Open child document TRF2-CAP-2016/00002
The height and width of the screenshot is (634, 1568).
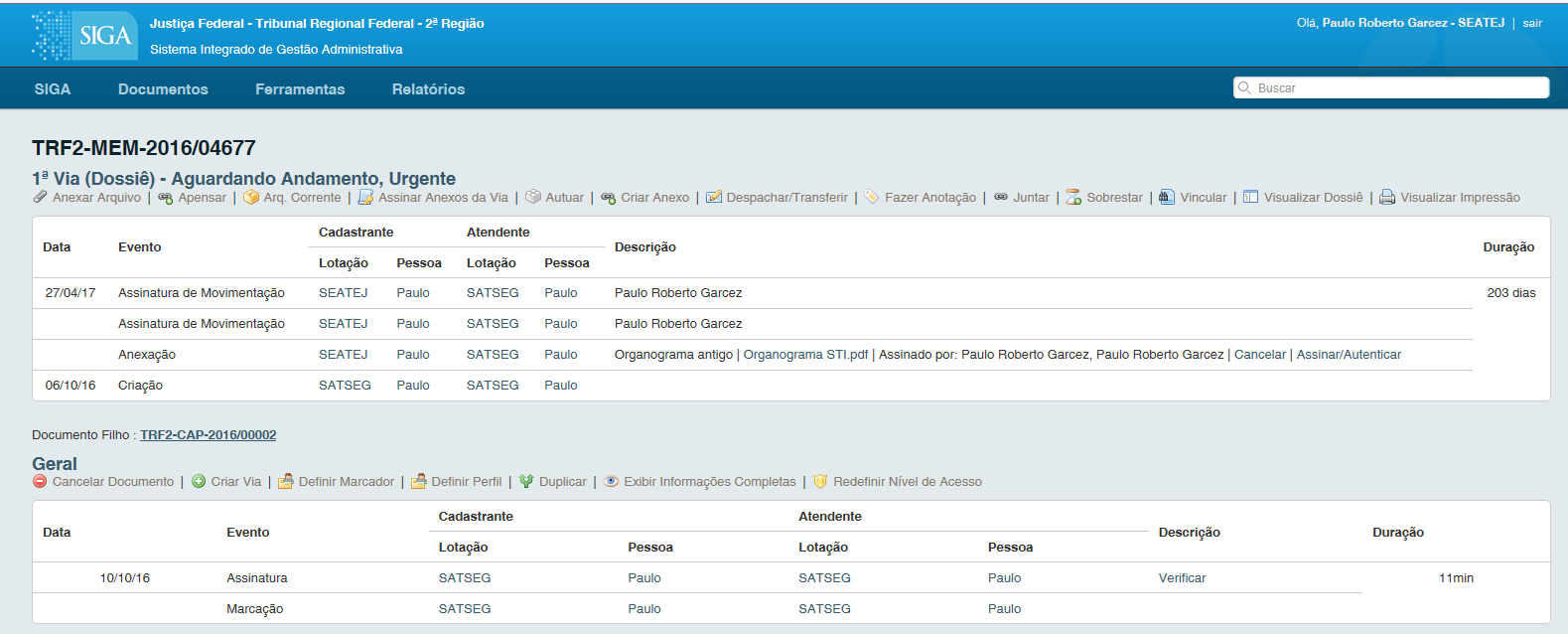pos(209,434)
